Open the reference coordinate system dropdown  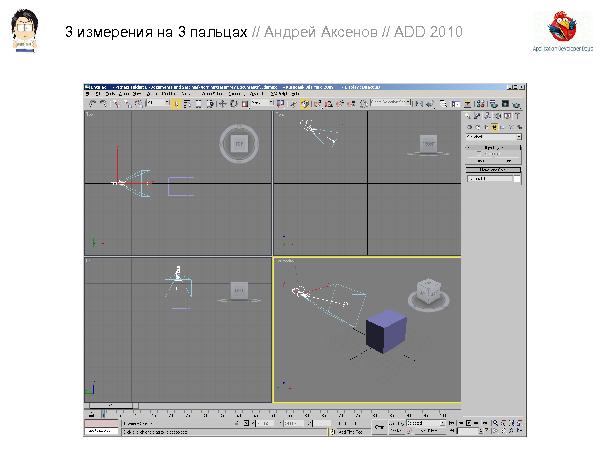[262, 103]
